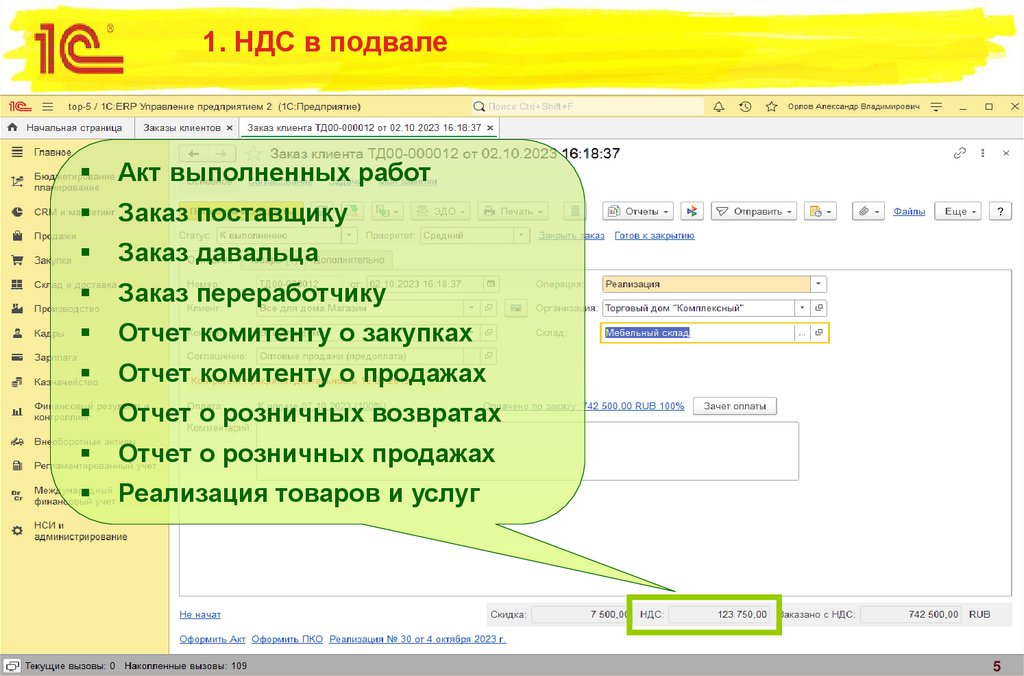Open Отправить send dropdown button
This screenshot has width=1024, height=676.
coord(754,211)
